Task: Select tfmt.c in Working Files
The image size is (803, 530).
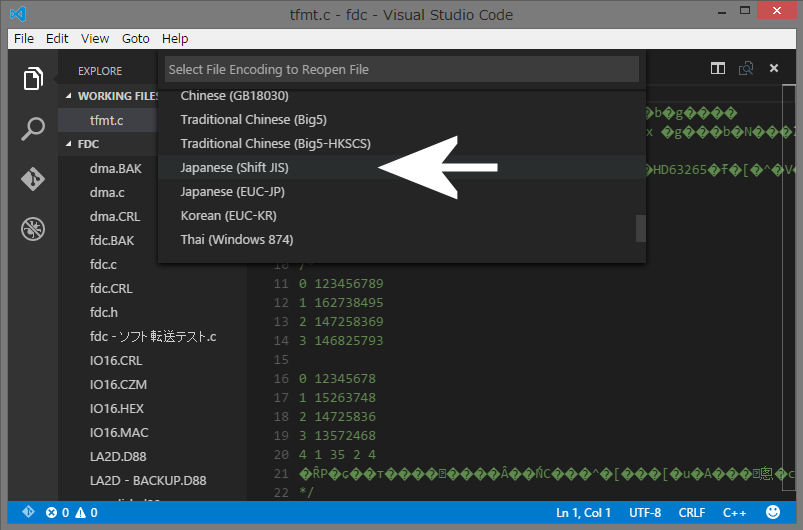Action: click(x=108, y=120)
